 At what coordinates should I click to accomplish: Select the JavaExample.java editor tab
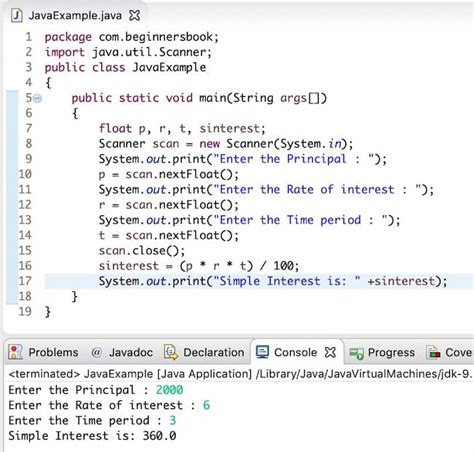[x=75, y=15]
